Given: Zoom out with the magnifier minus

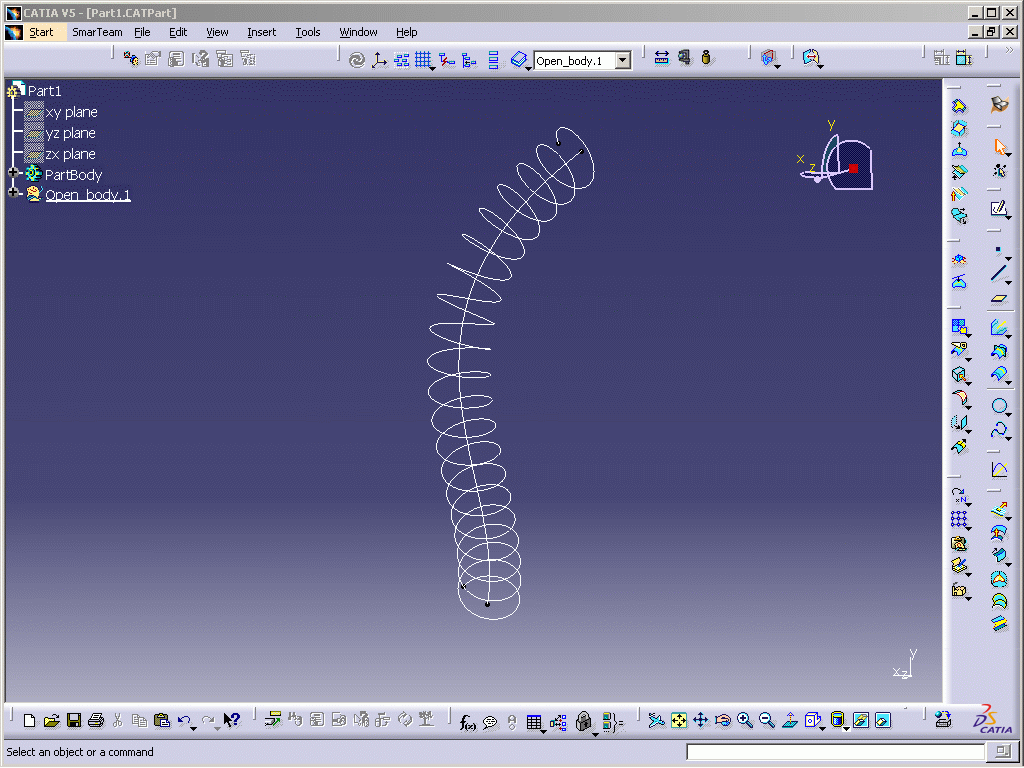Looking at the screenshot, I should (767, 720).
